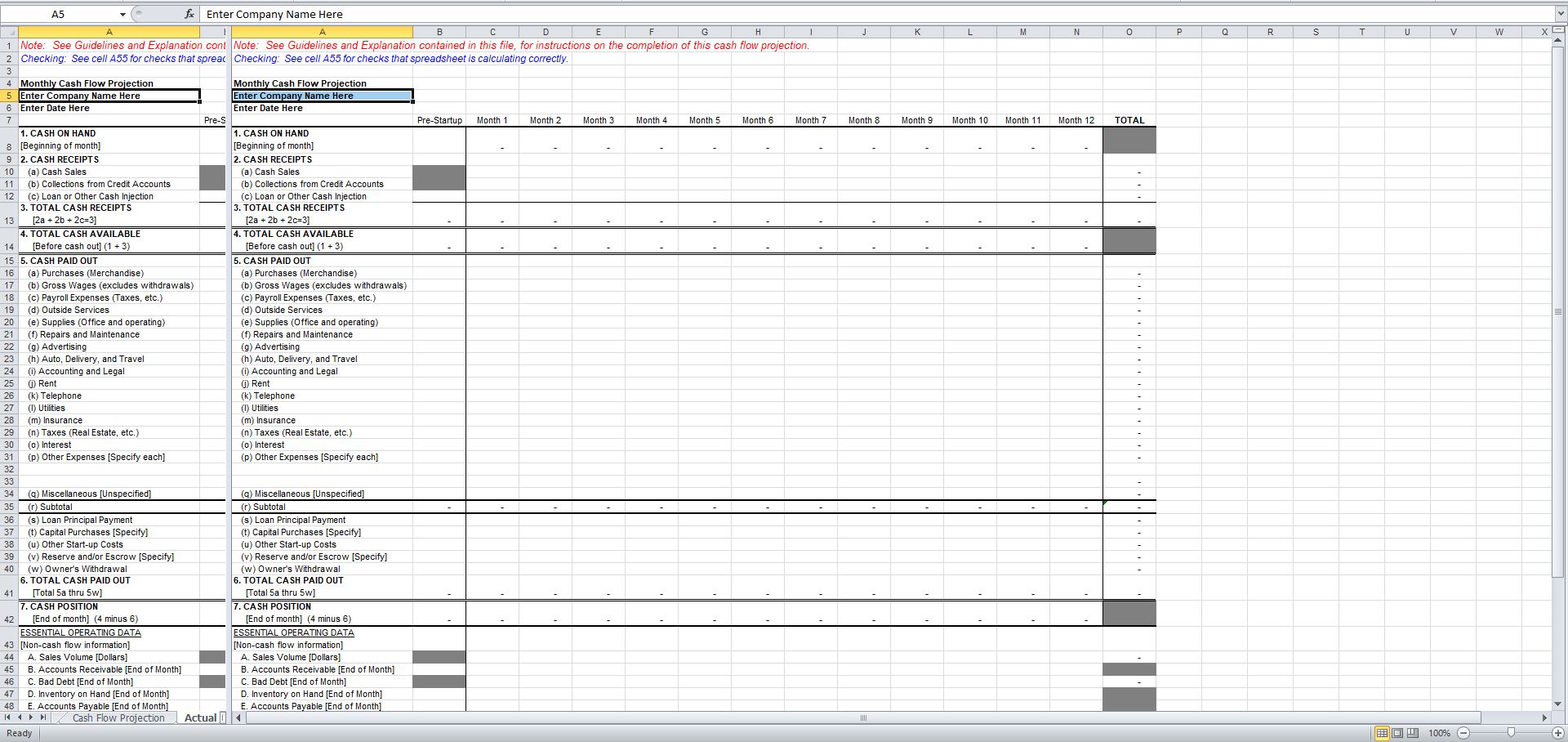Screen dimensions: 1568x742
Task: Go to next sheet tab arrow
Action: point(32,717)
